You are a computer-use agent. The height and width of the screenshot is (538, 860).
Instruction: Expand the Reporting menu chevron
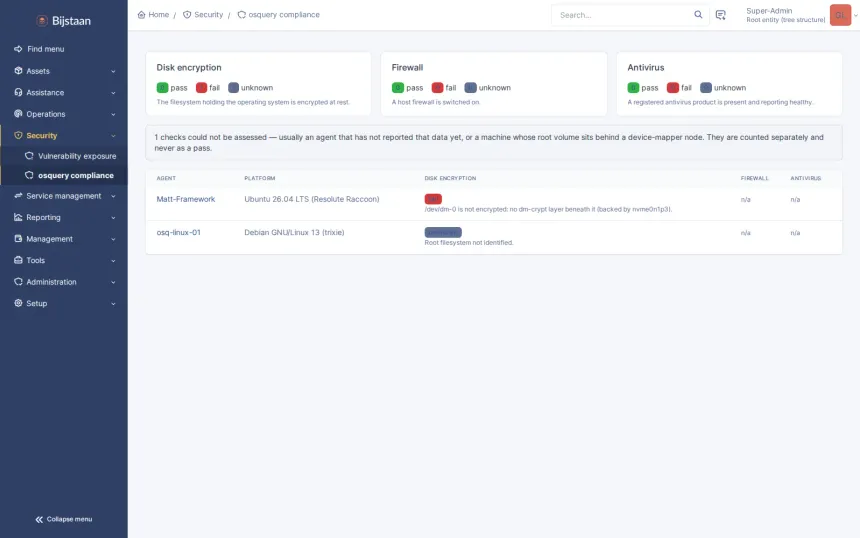113,218
